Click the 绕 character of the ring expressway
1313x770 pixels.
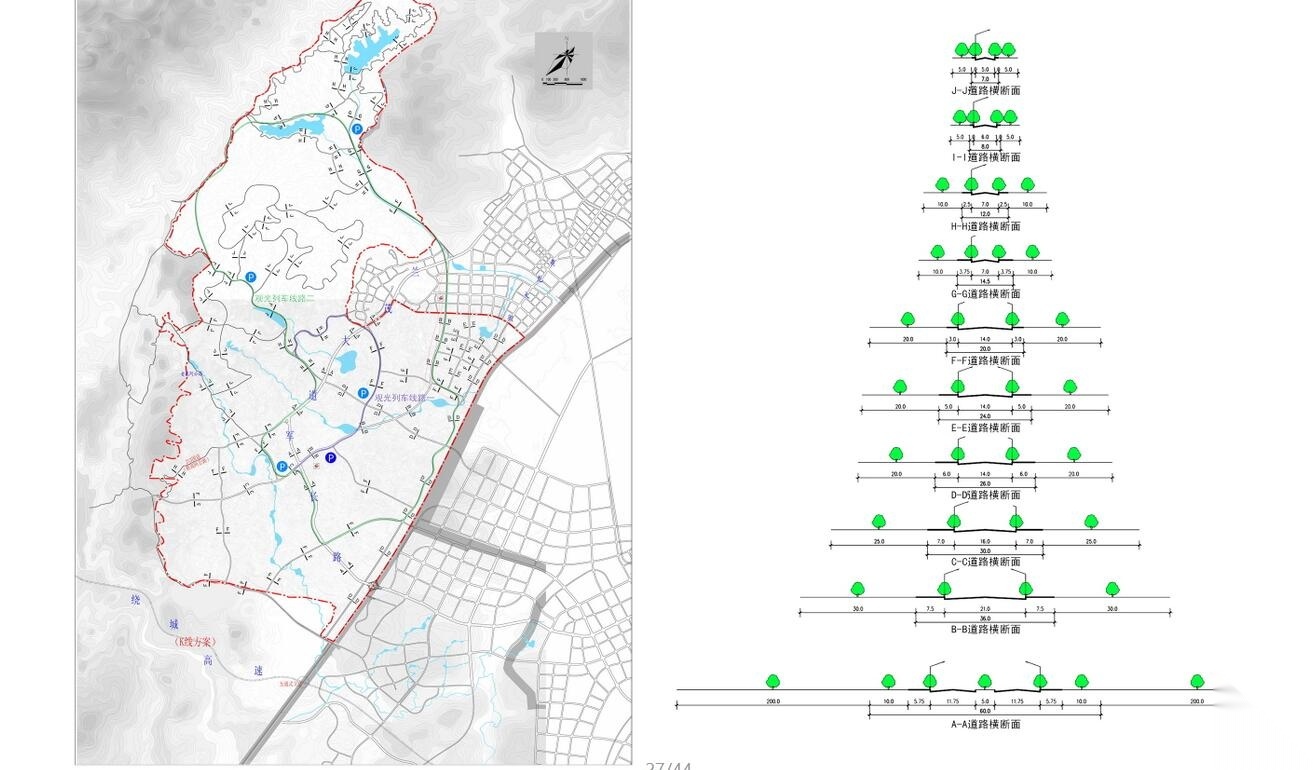click(x=136, y=600)
